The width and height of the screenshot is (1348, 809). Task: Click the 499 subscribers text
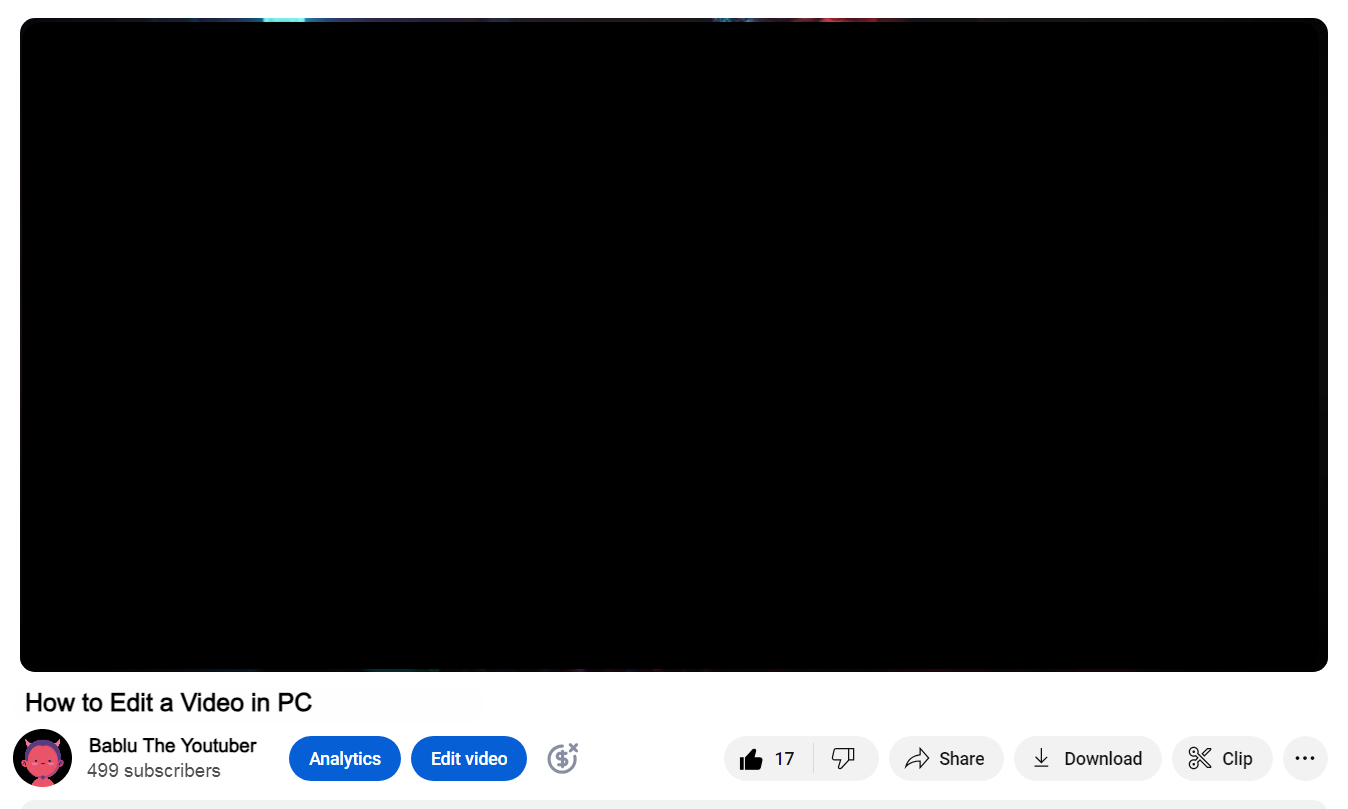(x=154, y=771)
